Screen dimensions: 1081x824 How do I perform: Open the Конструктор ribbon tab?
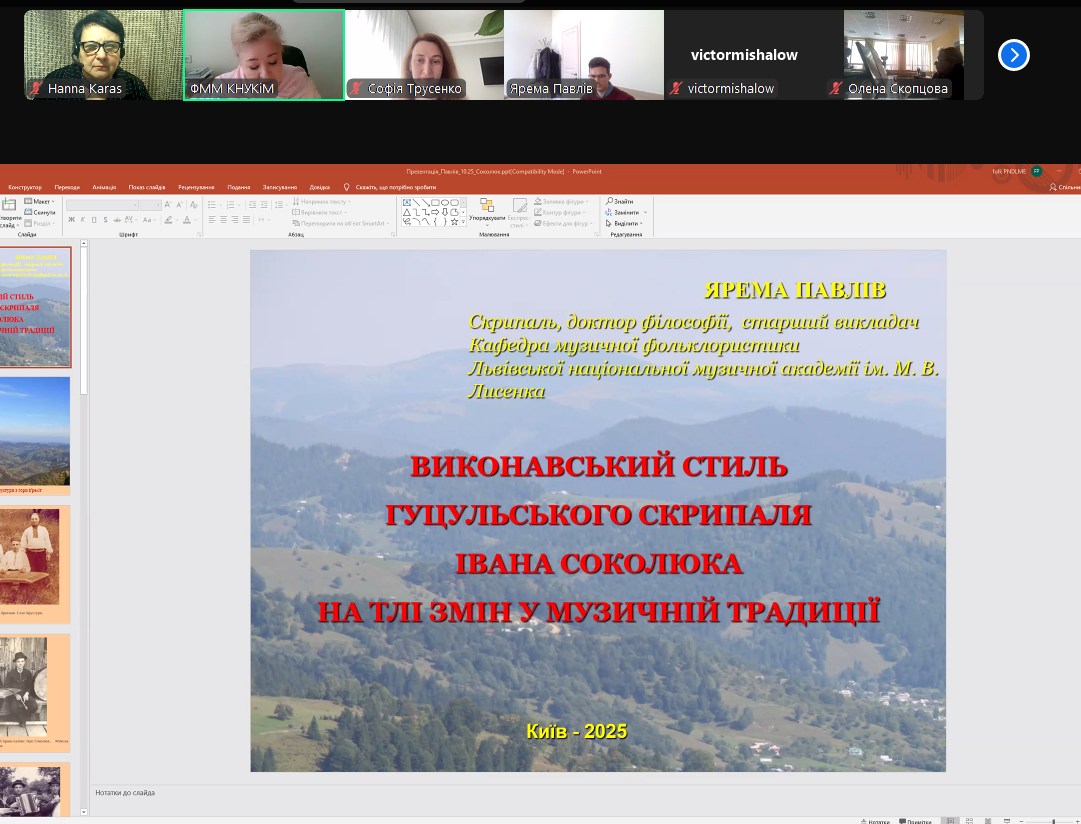click(25, 187)
